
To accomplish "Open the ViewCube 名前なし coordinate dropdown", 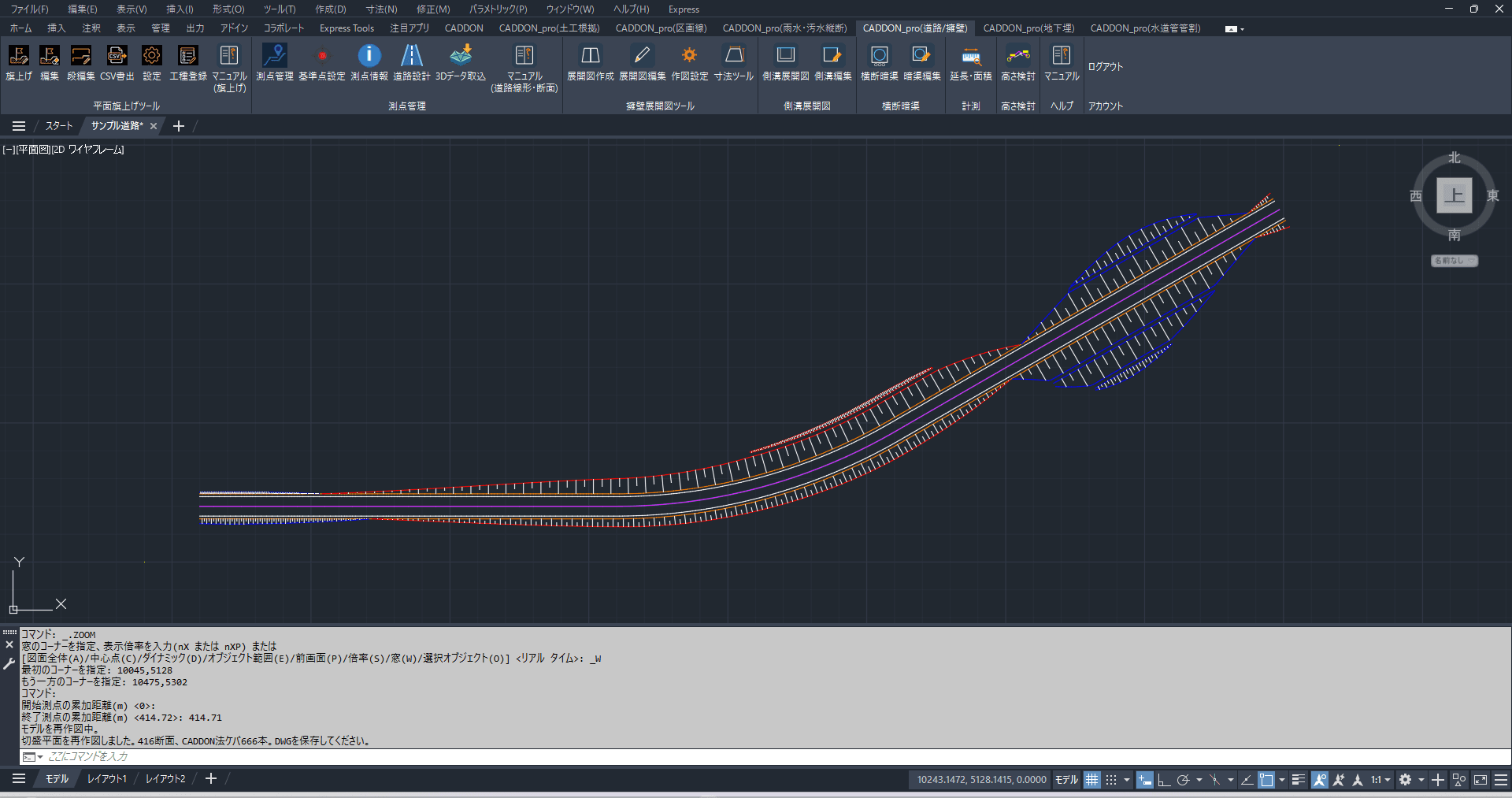I will coord(1454,261).
